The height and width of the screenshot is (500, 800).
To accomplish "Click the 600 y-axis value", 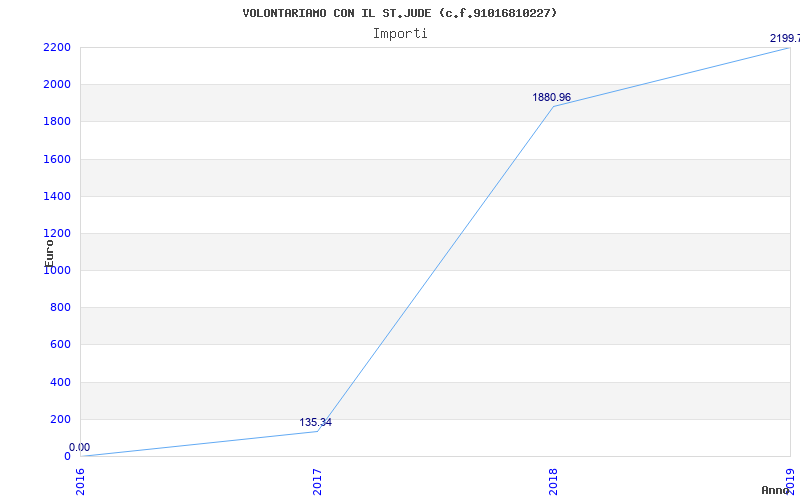I will coord(60,345).
